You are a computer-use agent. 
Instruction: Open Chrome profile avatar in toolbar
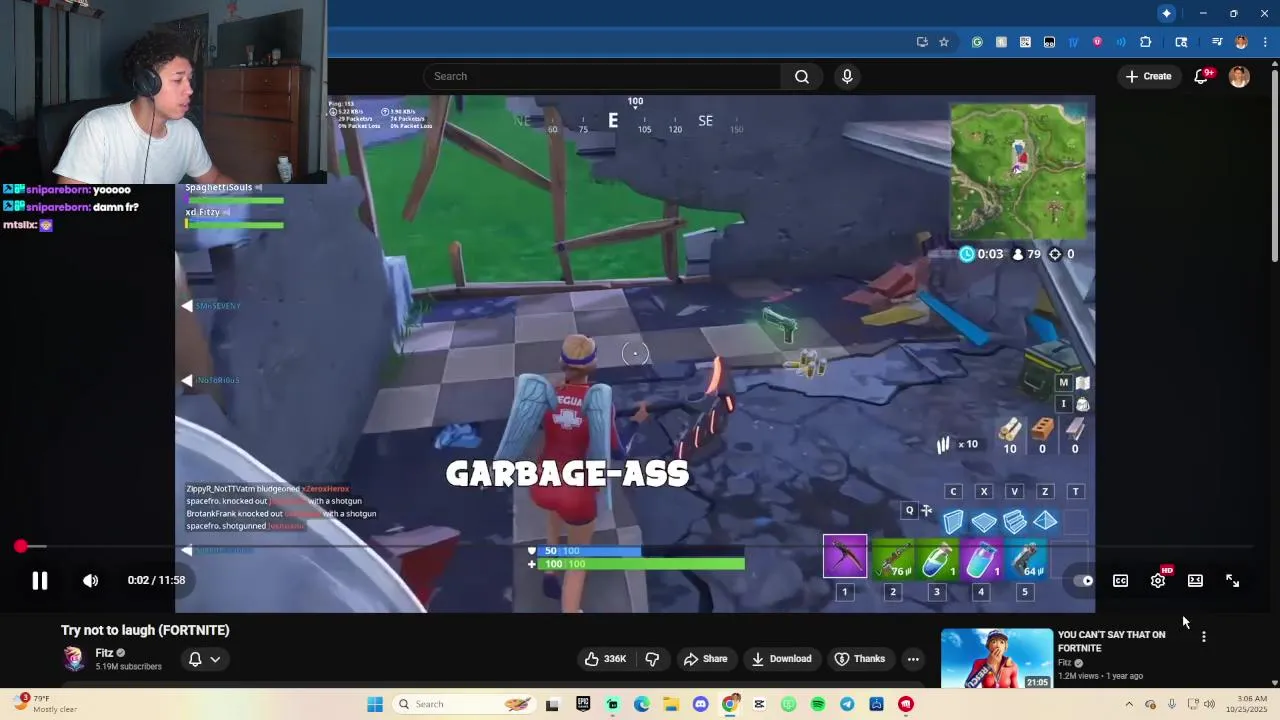point(1241,42)
